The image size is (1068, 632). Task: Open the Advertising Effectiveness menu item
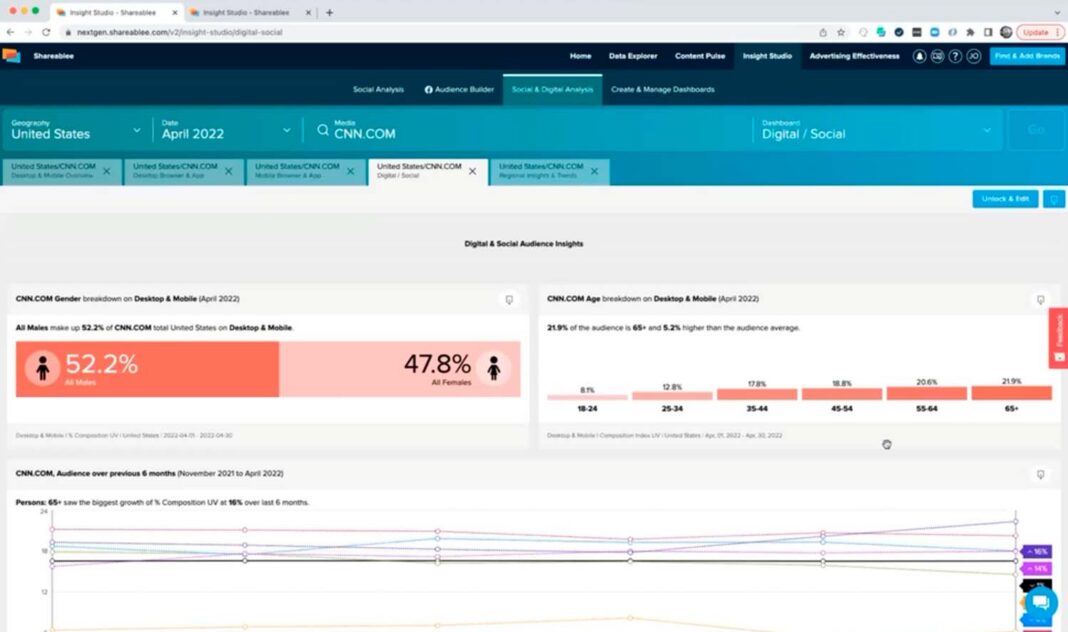(854, 56)
